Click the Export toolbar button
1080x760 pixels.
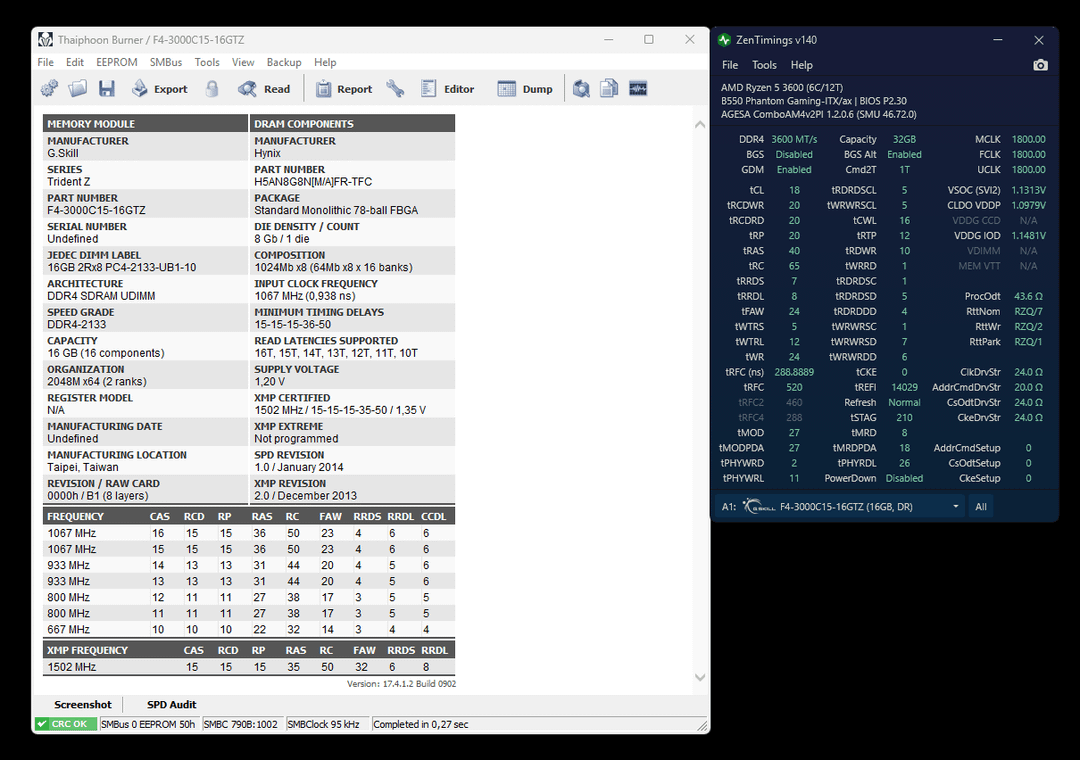(160, 89)
